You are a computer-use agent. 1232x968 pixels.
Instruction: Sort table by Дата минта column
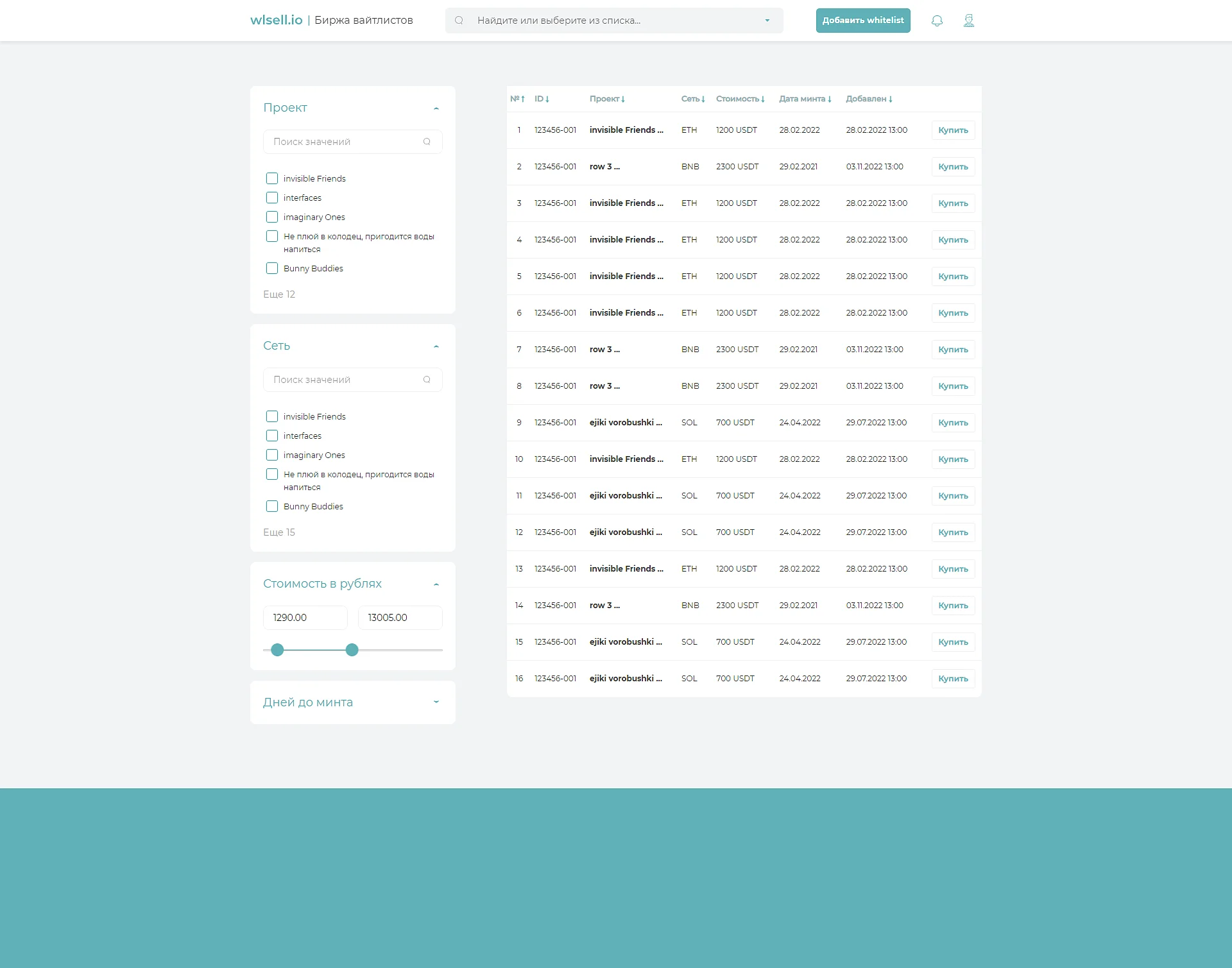click(x=805, y=99)
